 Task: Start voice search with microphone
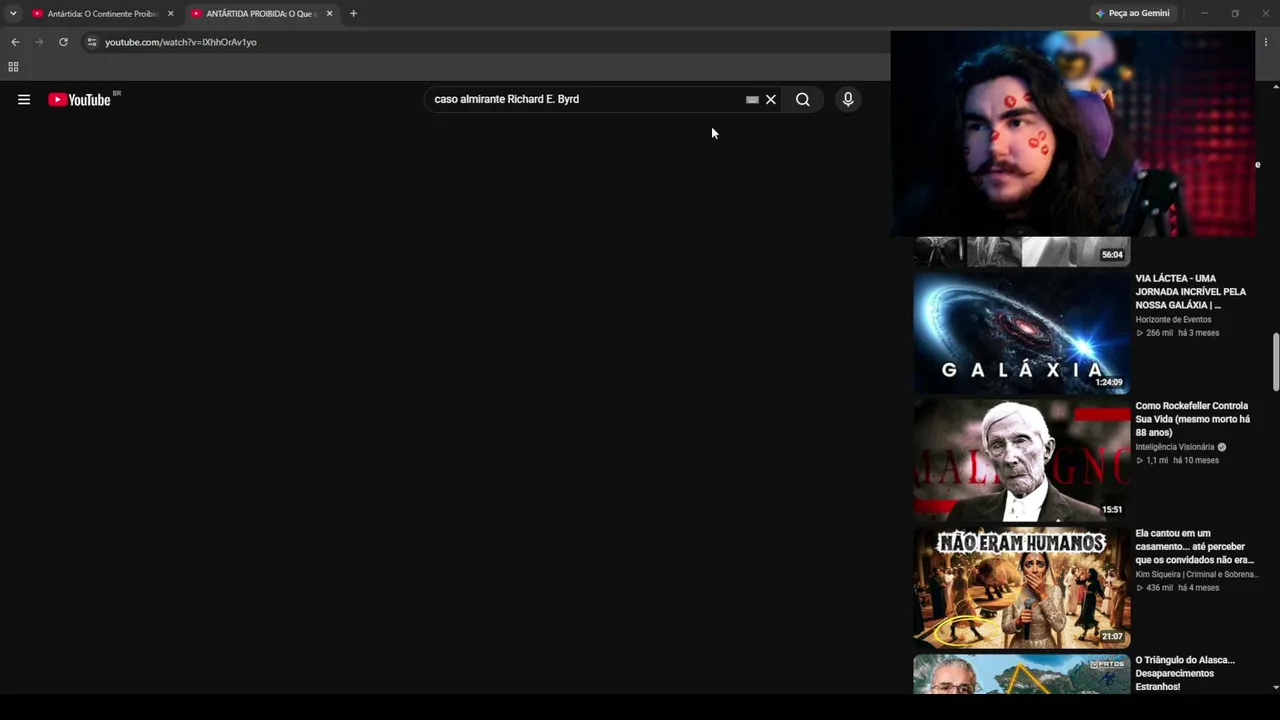pyautogui.click(x=848, y=99)
